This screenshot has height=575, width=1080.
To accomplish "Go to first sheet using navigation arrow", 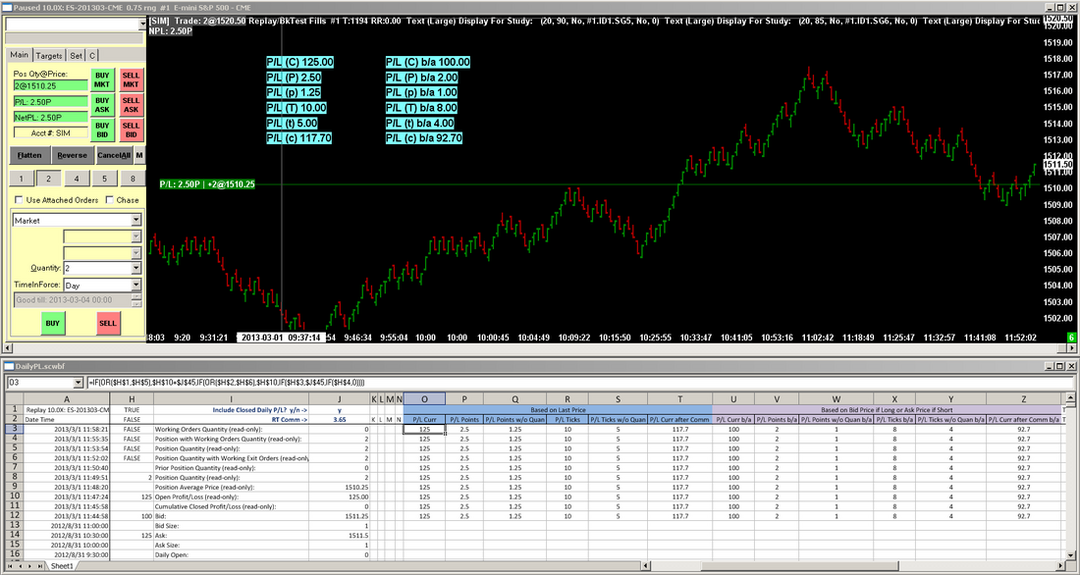I will pos(8,566).
